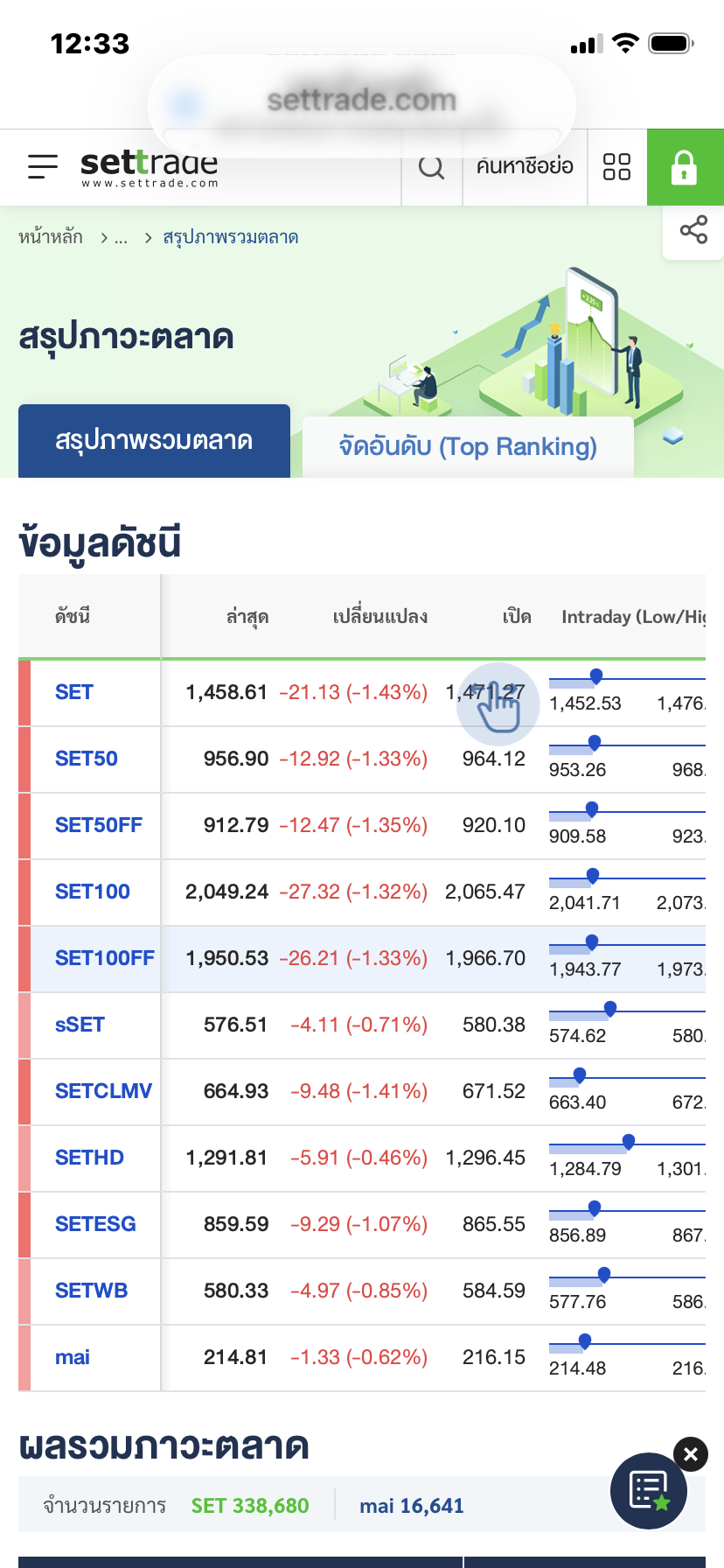Select the สรุปภาพรวมตลาด tab
The image size is (724, 1568).
tap(154, 440)
